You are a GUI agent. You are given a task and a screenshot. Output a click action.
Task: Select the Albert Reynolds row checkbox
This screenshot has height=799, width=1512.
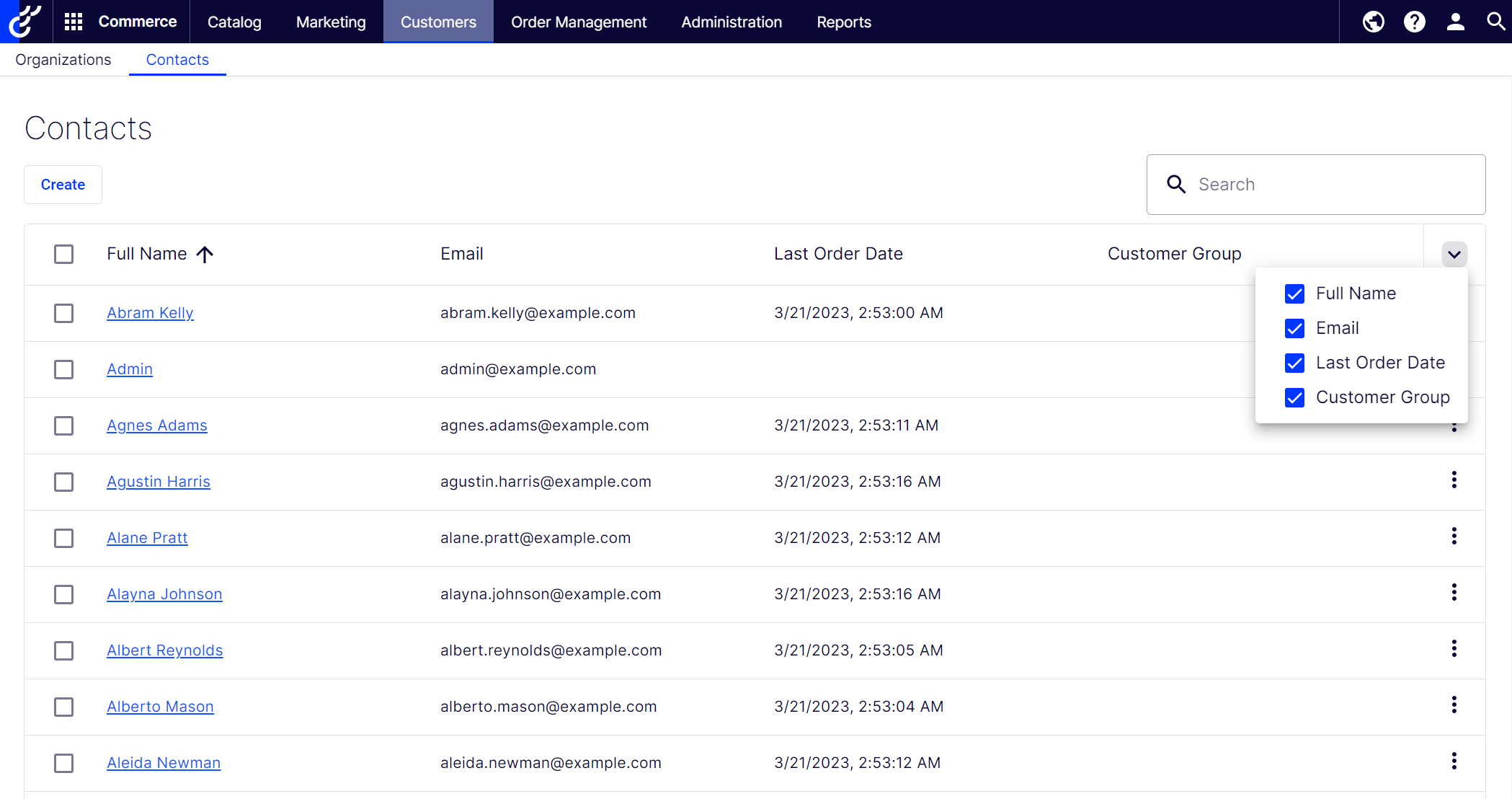tap(64, 650)
